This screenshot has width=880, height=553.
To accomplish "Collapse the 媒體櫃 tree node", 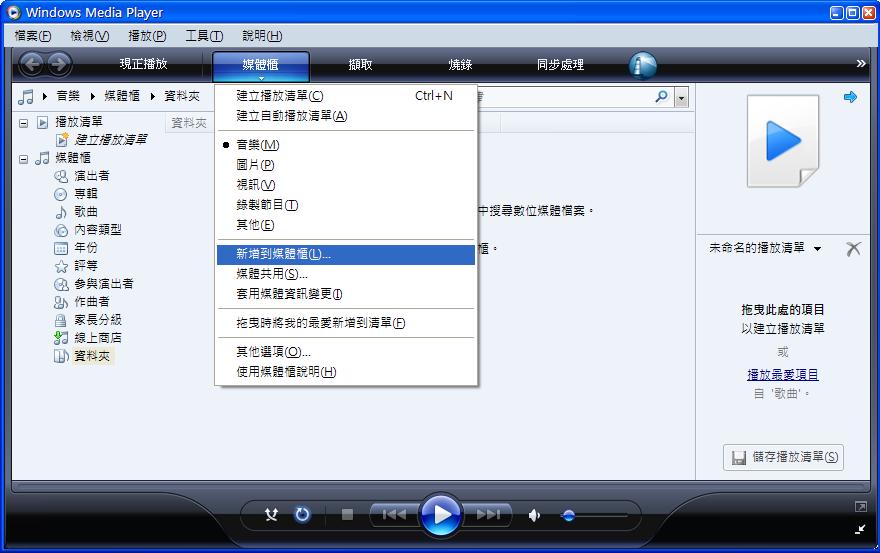I will point(24,159).
